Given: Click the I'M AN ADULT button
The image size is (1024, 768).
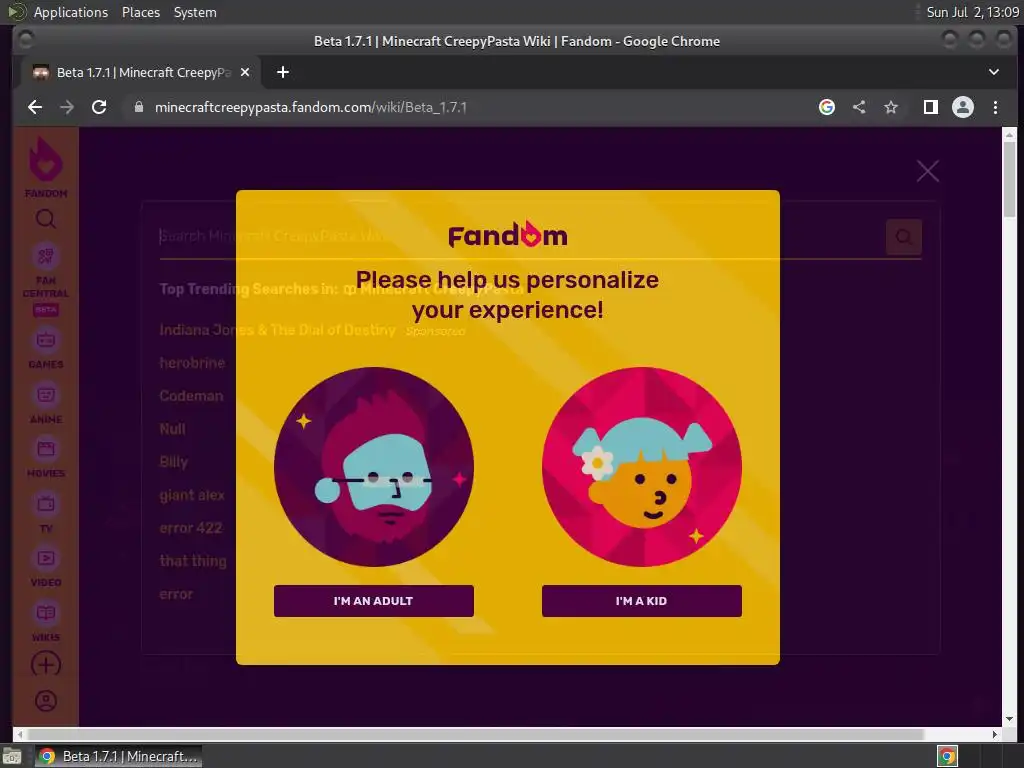Looking at the screenshot, I should [x=374, y=601].
